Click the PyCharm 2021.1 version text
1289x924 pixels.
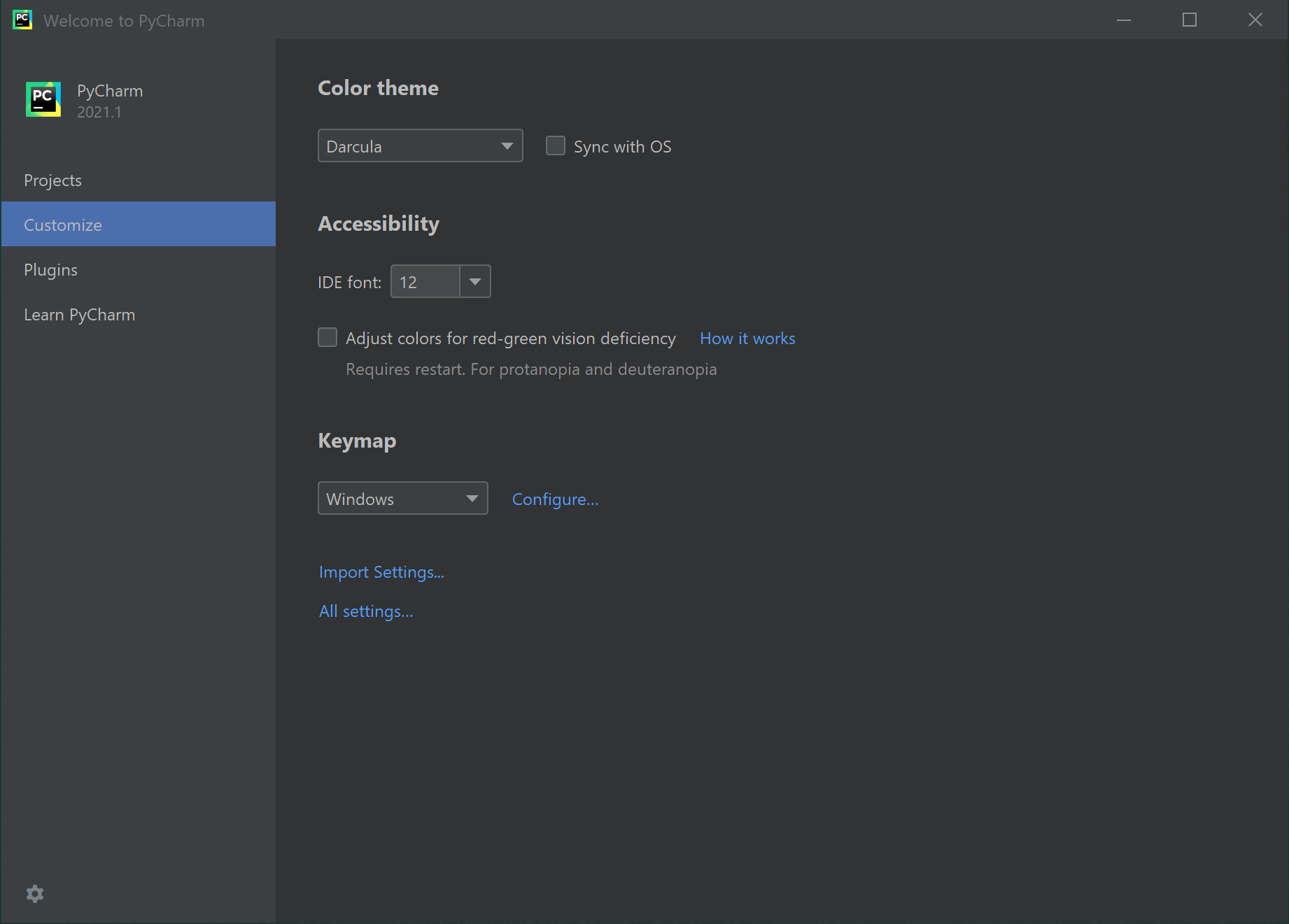pos(99,112)
